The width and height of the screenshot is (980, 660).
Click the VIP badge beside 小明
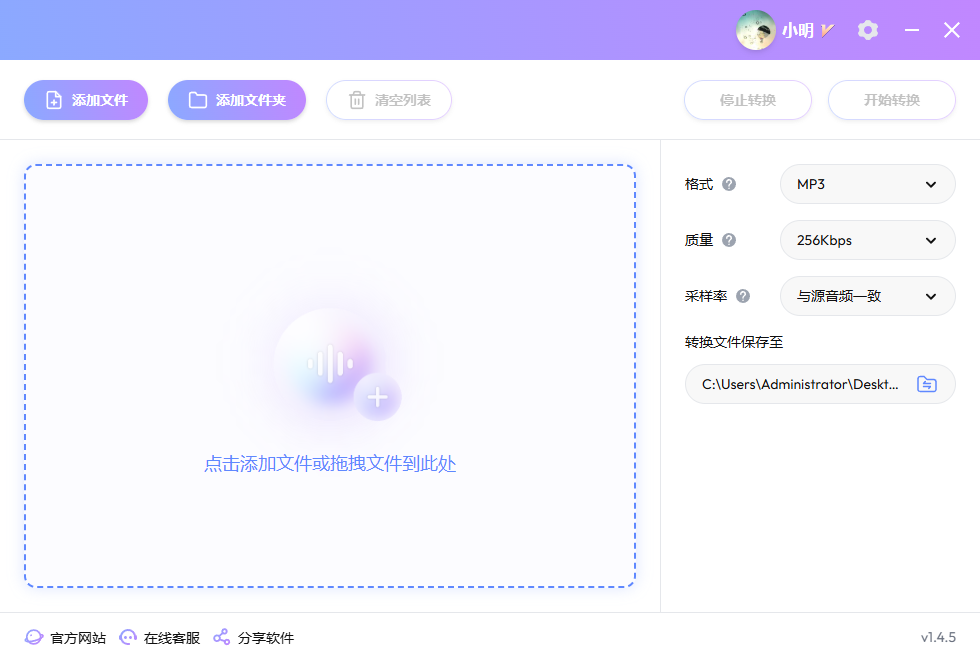[828, 30]
